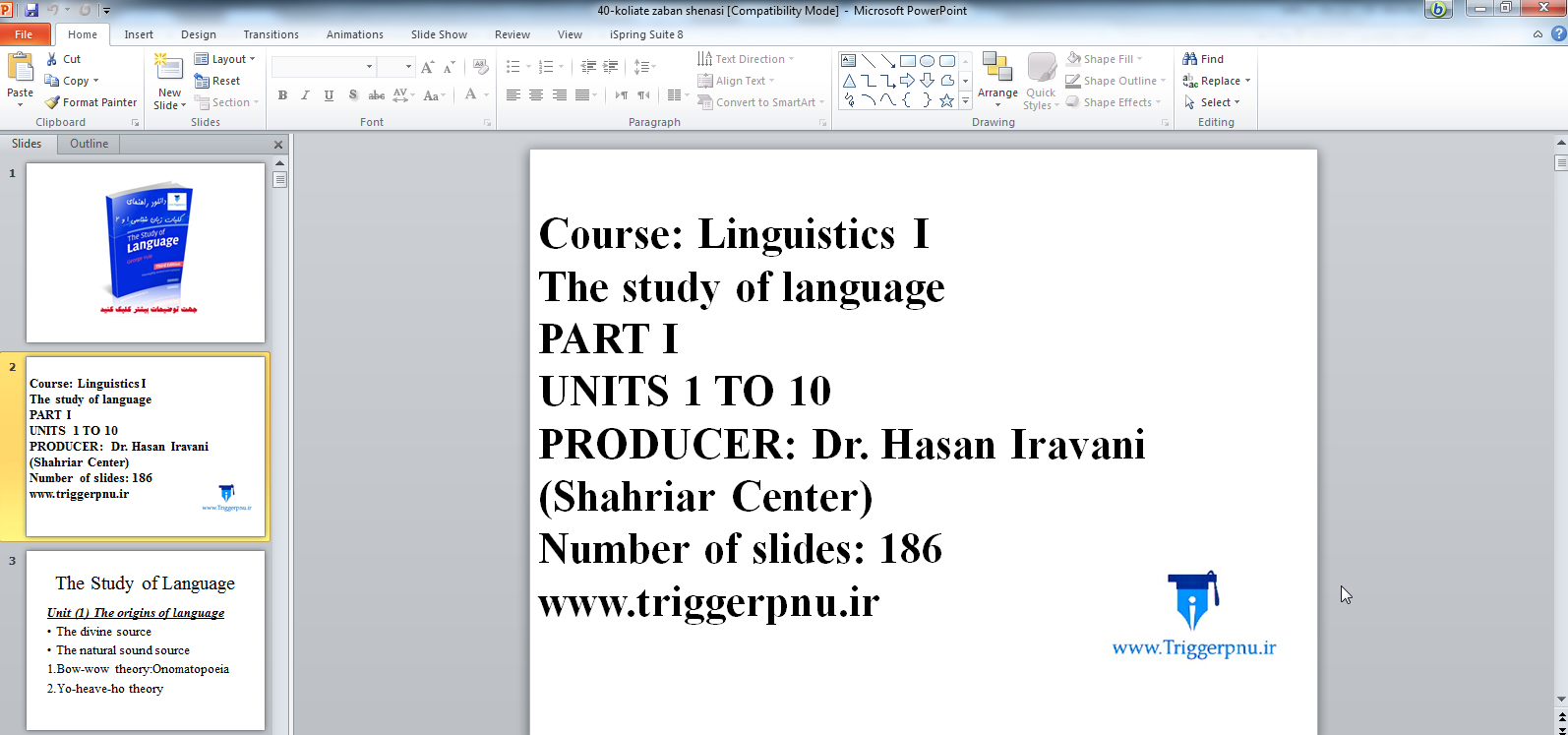1568x735 pixels.
Task: Select slide 3 thumbnail The Study of Language
Action: point(146,641)
